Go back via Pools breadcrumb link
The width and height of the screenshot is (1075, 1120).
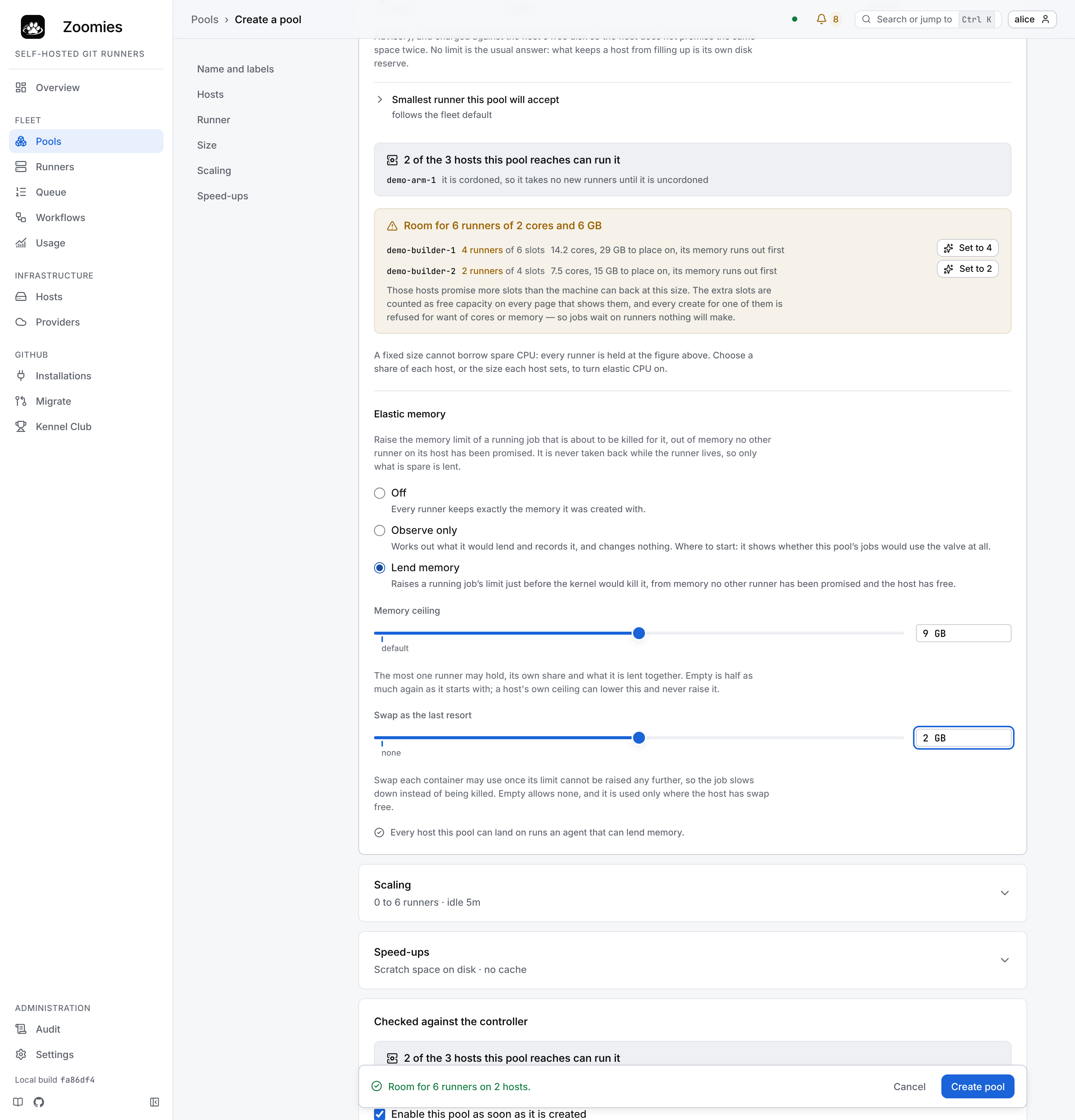click(205, 19)
